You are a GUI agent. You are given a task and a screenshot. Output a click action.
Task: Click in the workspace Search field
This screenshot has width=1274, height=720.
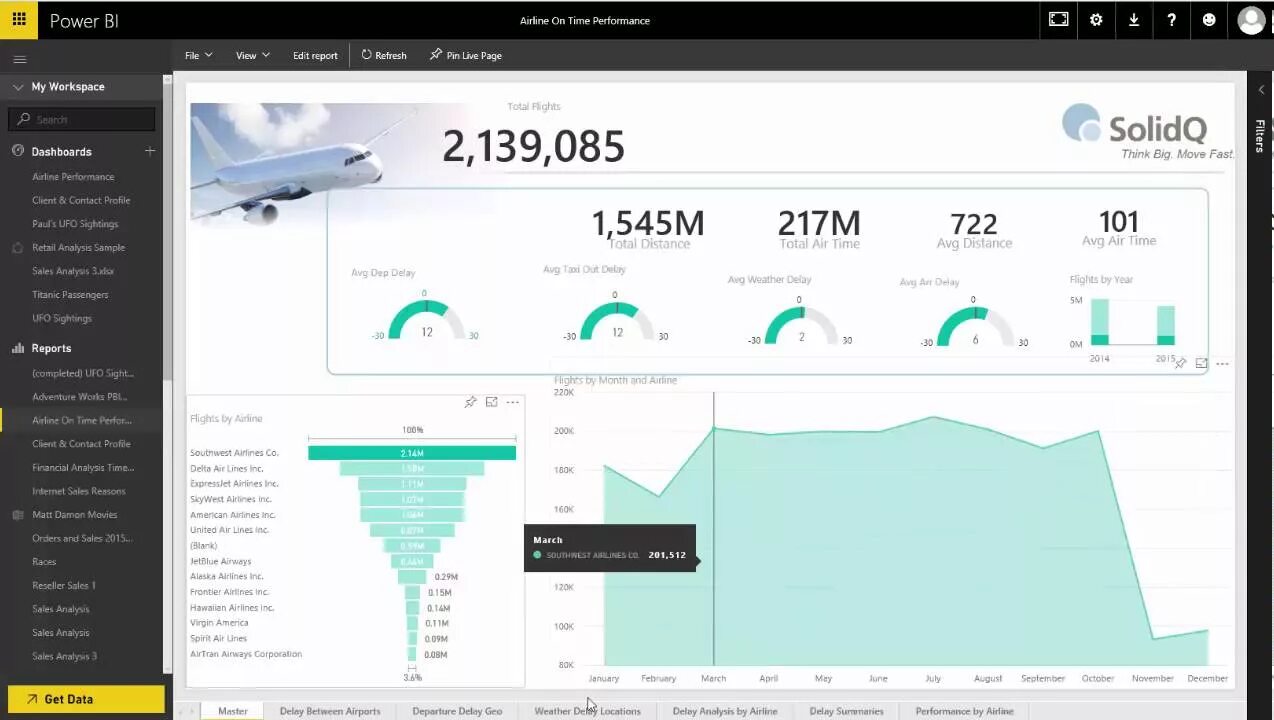tap(82, 119)
